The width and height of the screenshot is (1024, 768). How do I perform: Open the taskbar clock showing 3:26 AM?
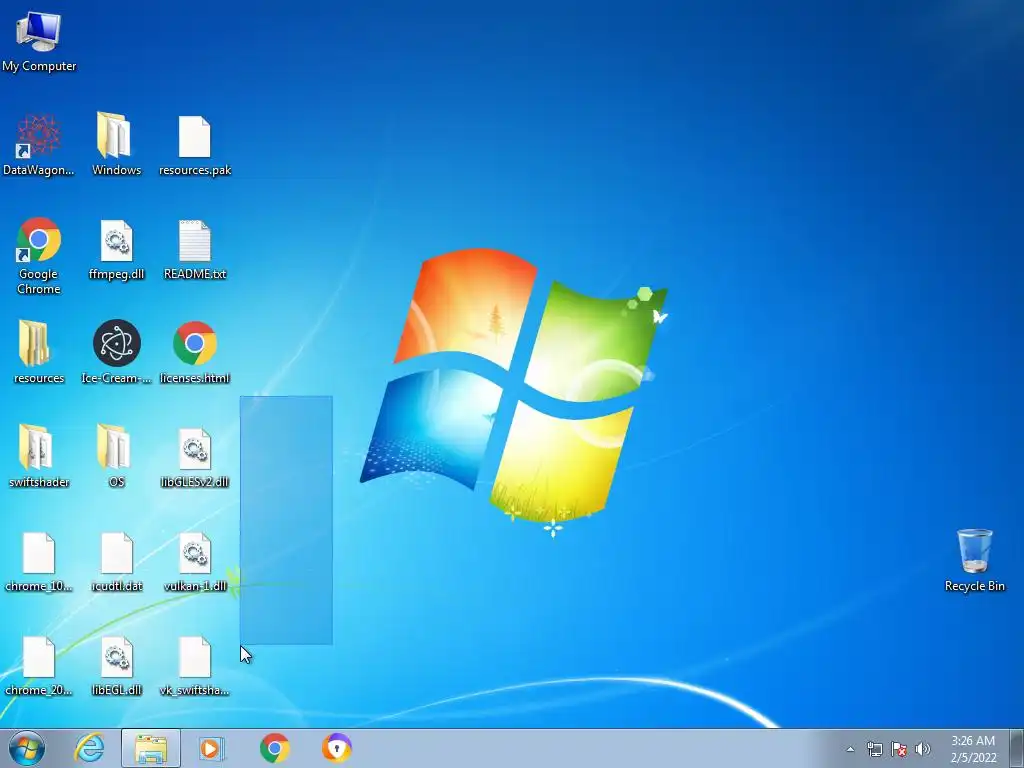[x=973, y=749]
